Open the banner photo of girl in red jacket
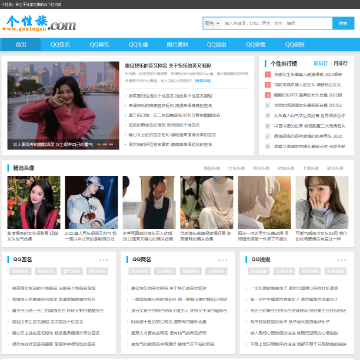The width and height of the screenshot is (360, 360). (x=63, y=105)
